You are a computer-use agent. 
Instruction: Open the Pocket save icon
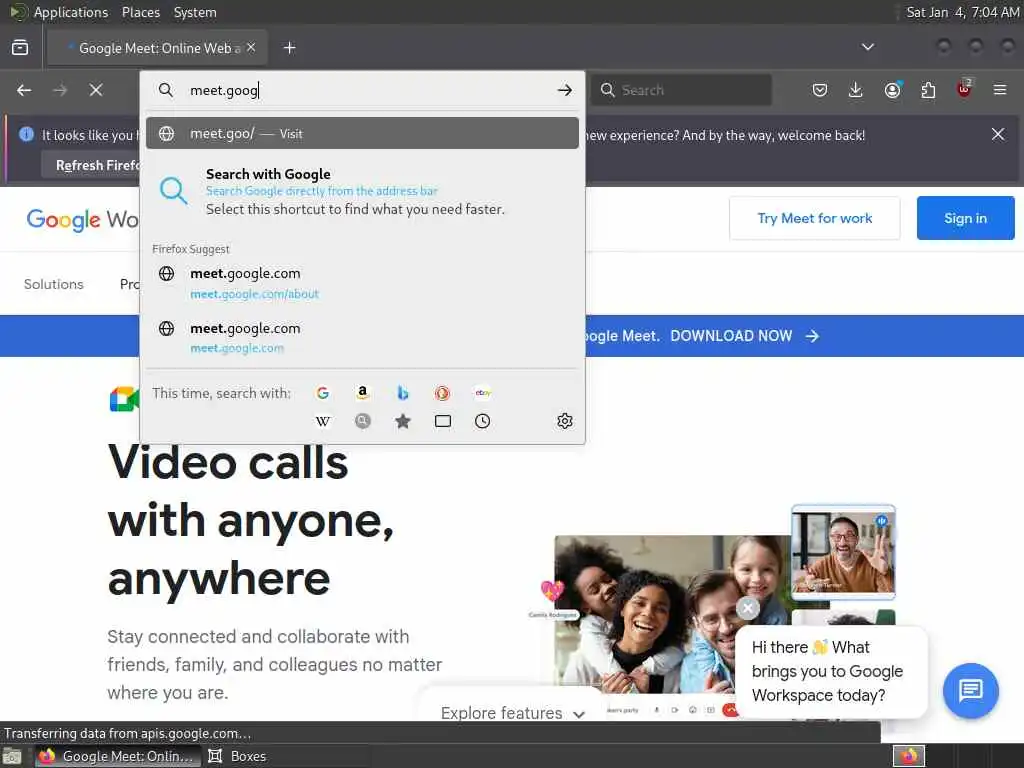click(820, 90)
